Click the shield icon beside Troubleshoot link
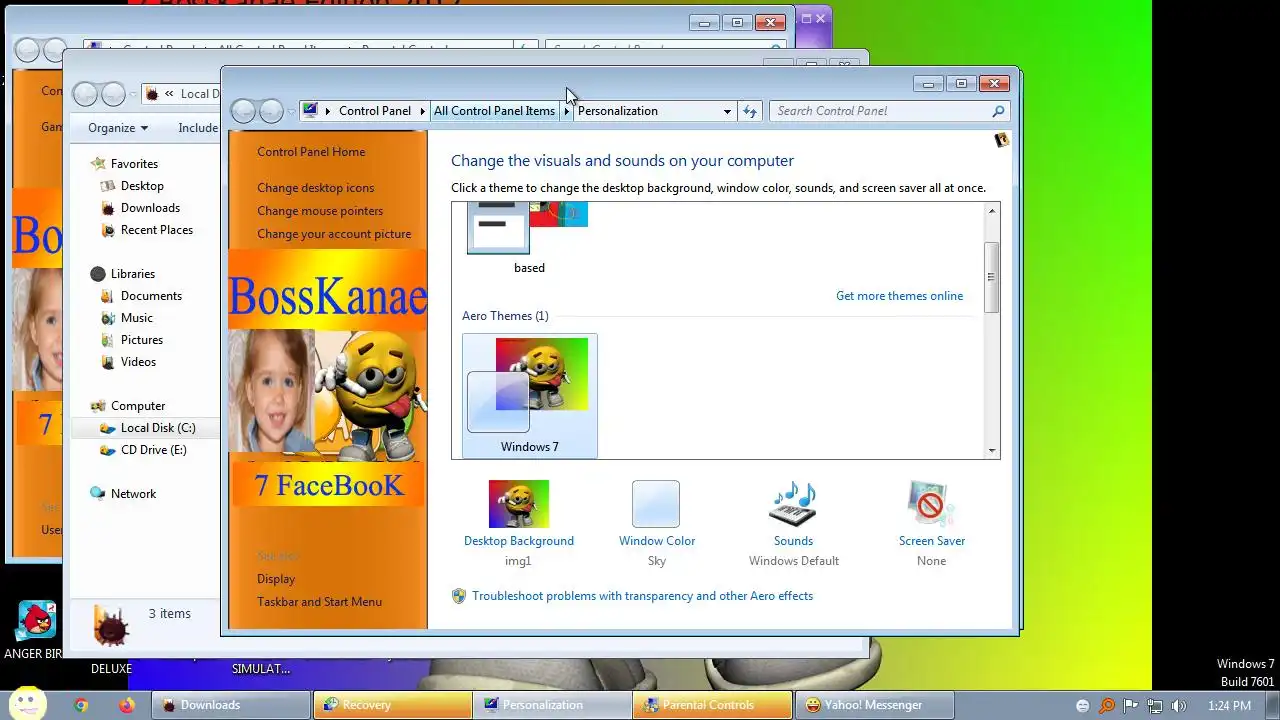Viewport: 1280px width, 720px height. [459, 596]
